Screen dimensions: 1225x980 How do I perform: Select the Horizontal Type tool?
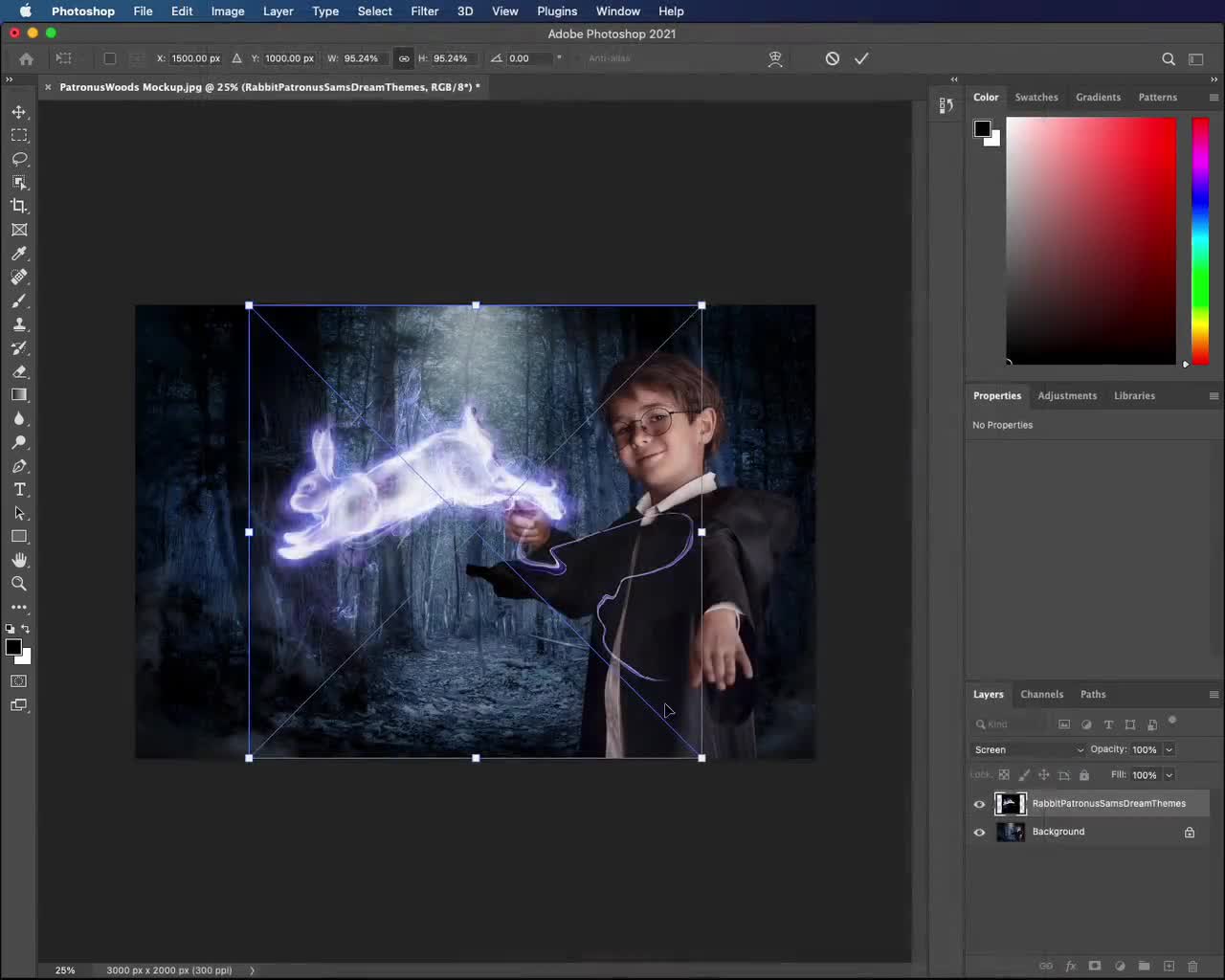coord(19,489)
